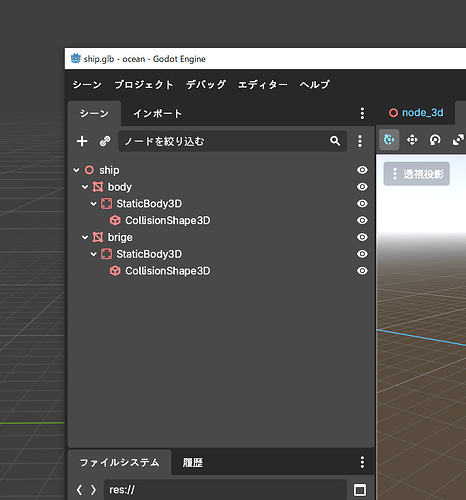Open the 透視投影 viewport view menu

(x=417, y=174)
